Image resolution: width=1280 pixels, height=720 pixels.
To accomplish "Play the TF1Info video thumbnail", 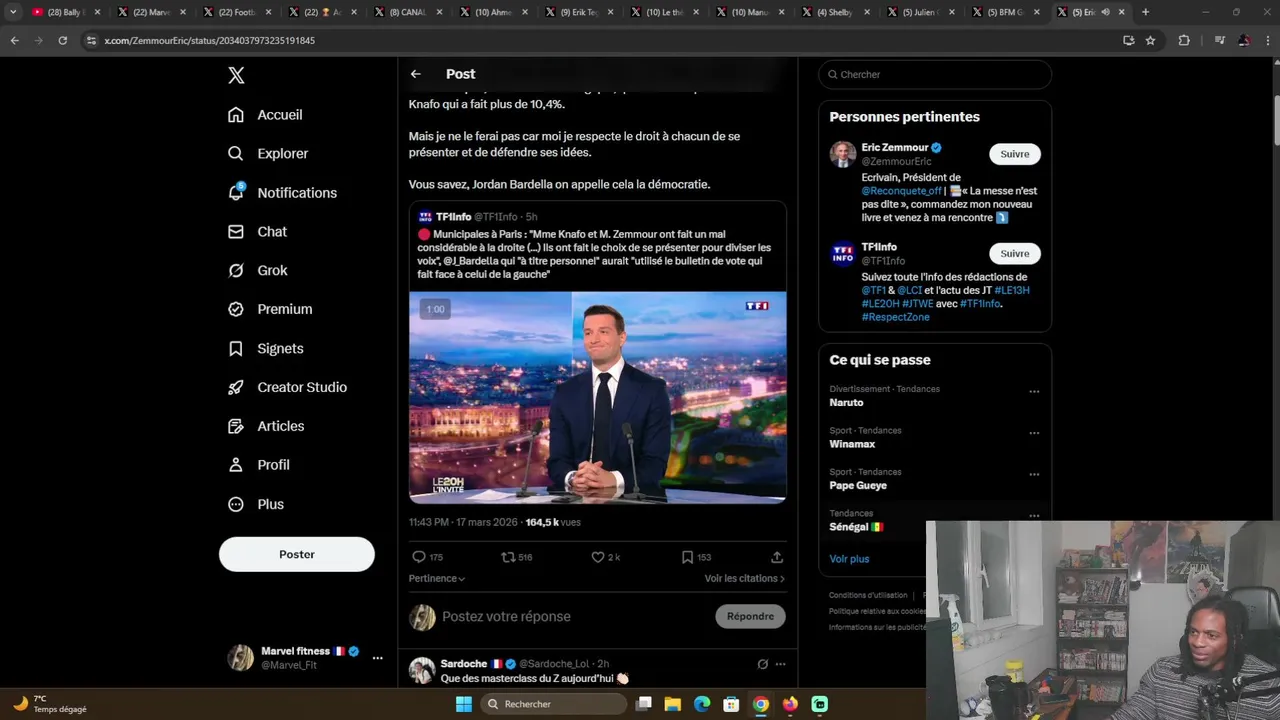I will click(x=598, y=397).
